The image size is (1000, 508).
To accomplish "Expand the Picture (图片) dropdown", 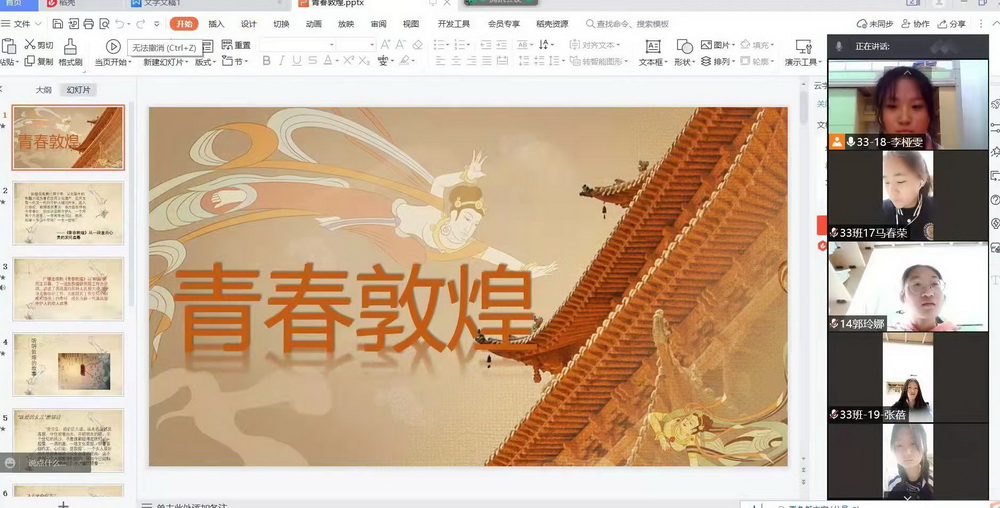I will click(x=718, y=45).
